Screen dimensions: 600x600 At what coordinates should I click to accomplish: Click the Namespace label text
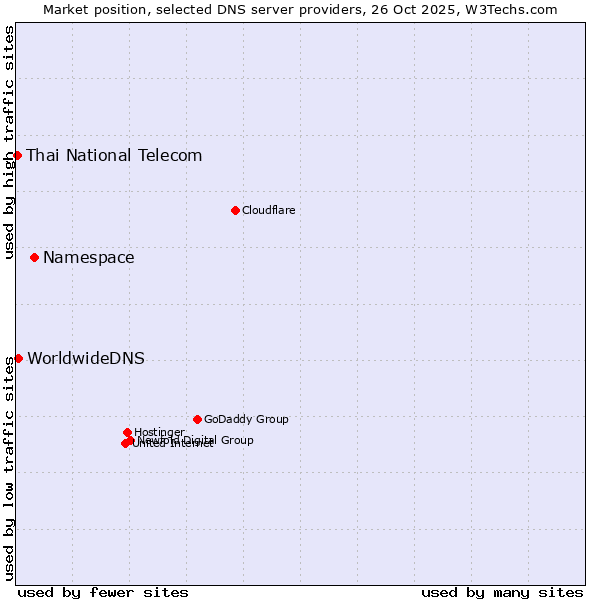[x=88, y=257]
